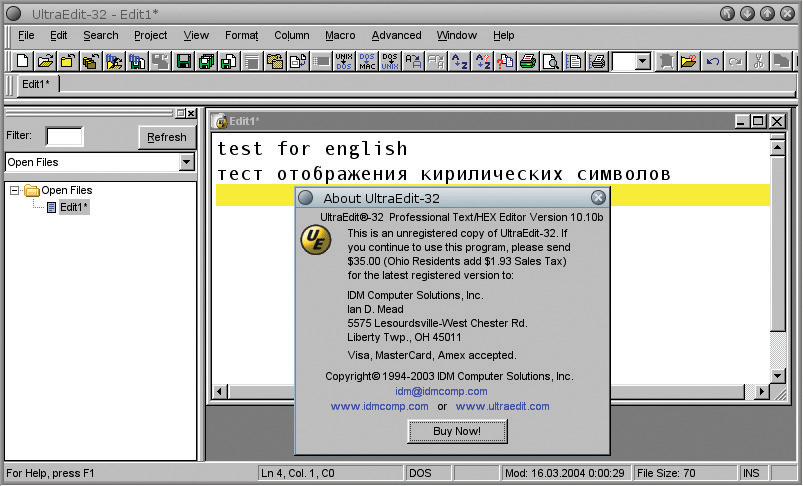The height and width of the screenshot is (486, 803).
Task: Open the Column menu
Action: (x=291, y=35)
